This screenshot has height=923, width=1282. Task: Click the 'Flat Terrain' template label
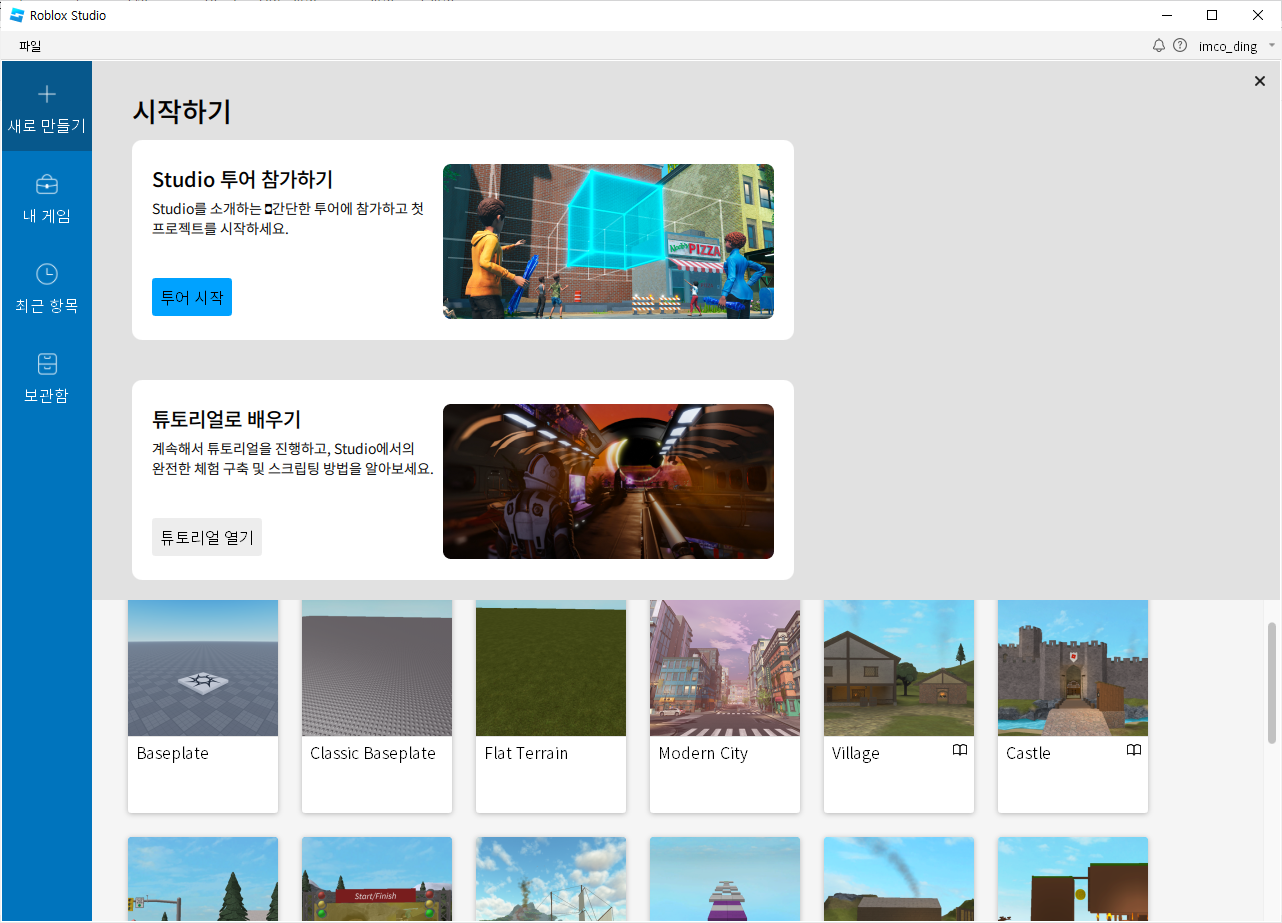[x=526, y=753]
